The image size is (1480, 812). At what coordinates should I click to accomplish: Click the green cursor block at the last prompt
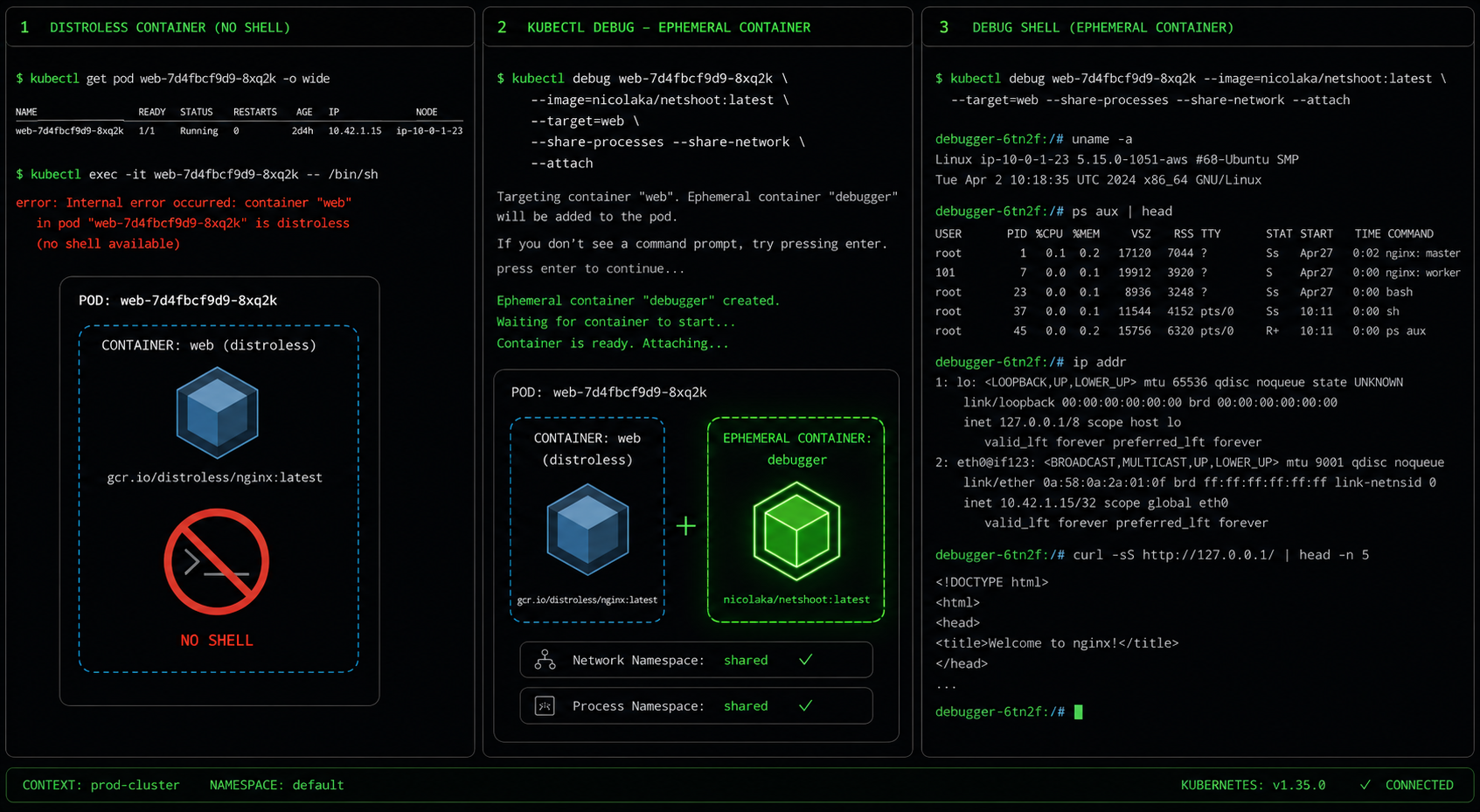pos(1078,712)
